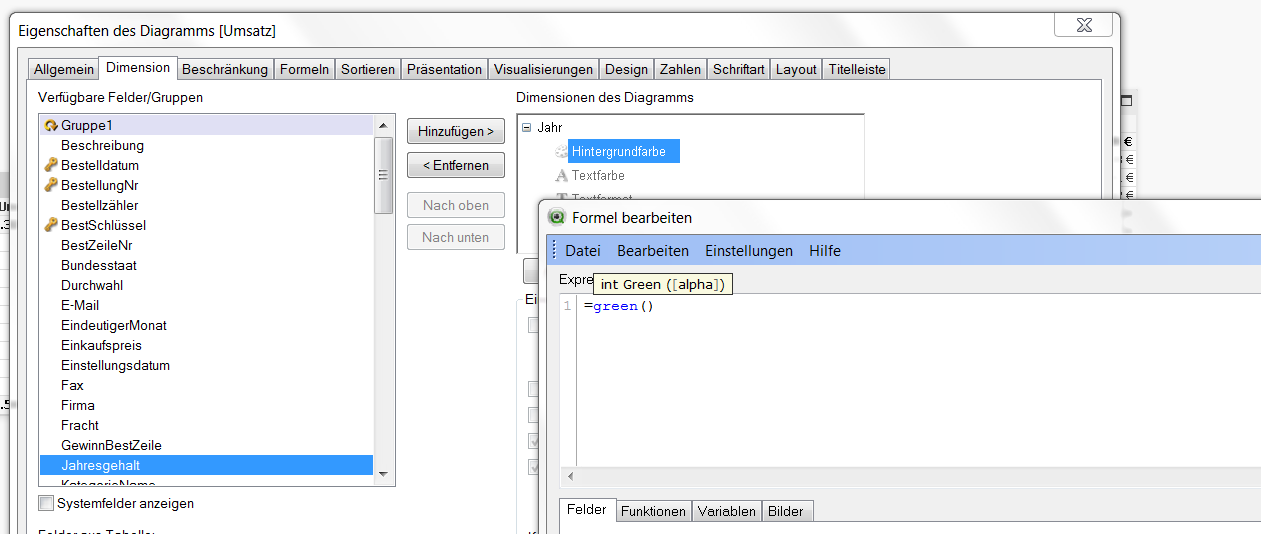Open the Einstellungen menu
Image resolution: width=1261 pixels, height=534 pixels.
[749, 251]
